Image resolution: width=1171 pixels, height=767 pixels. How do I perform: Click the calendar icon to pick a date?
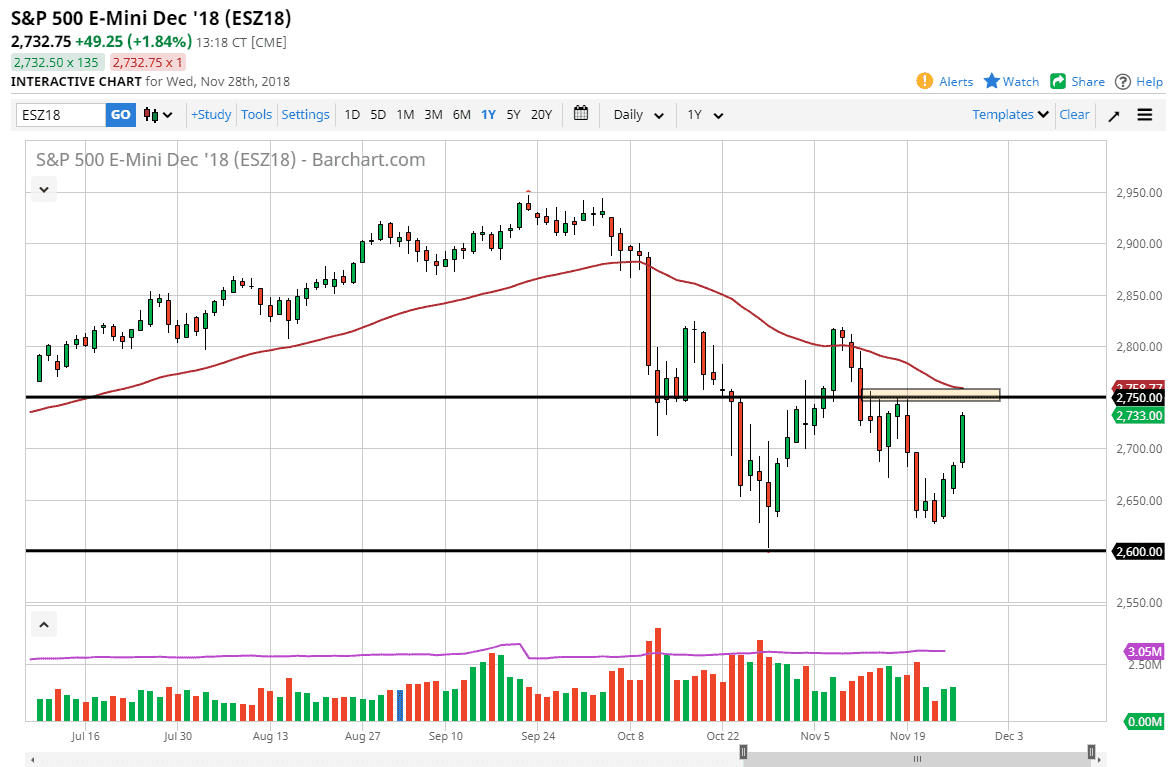[x=581, y=114]
